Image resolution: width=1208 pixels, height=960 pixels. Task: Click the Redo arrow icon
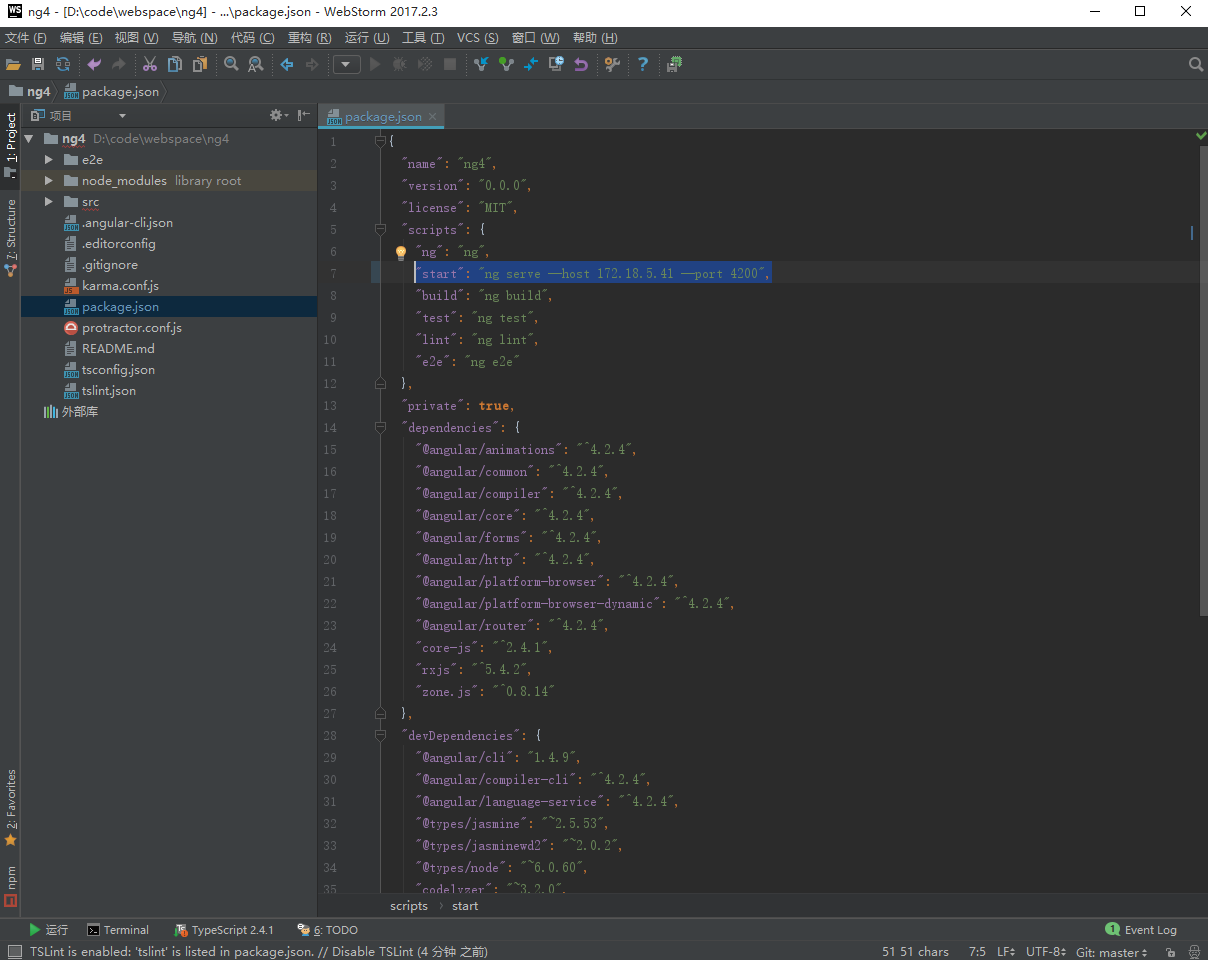pyautogui.click(x=119, y=64)
